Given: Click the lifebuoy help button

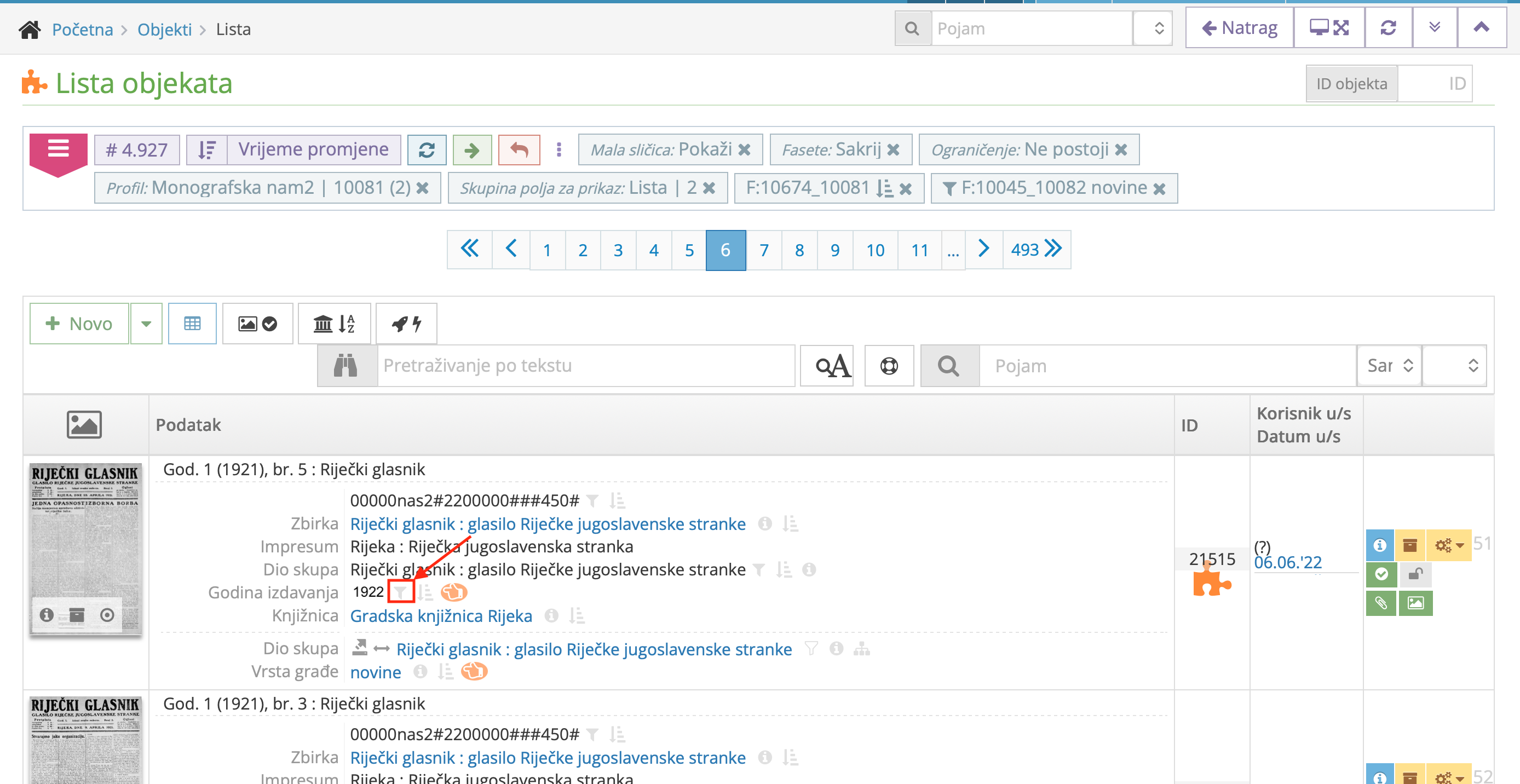Looking at the screenshot, I should [x=889, y=366].
